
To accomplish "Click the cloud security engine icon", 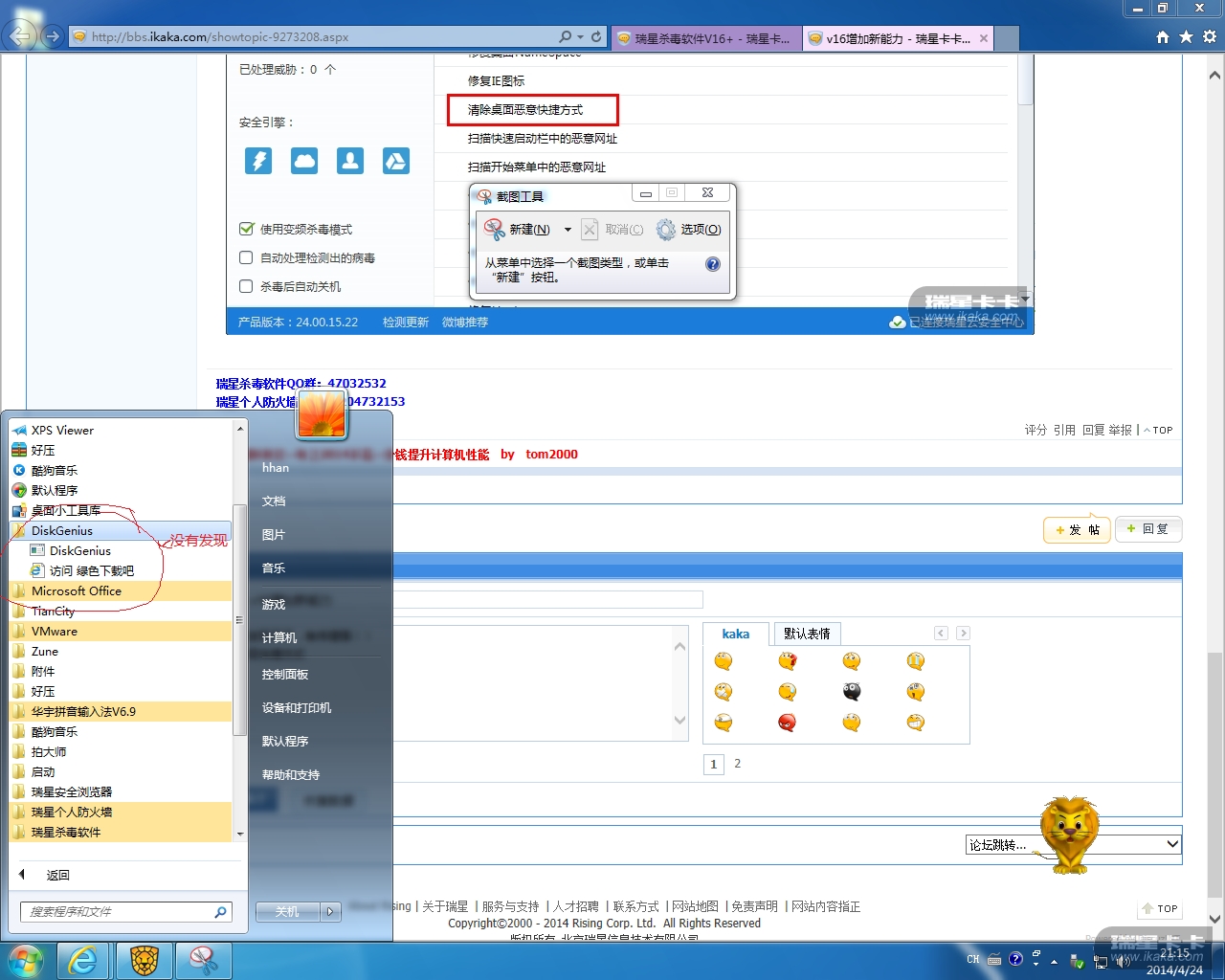I will coord(304,160).
